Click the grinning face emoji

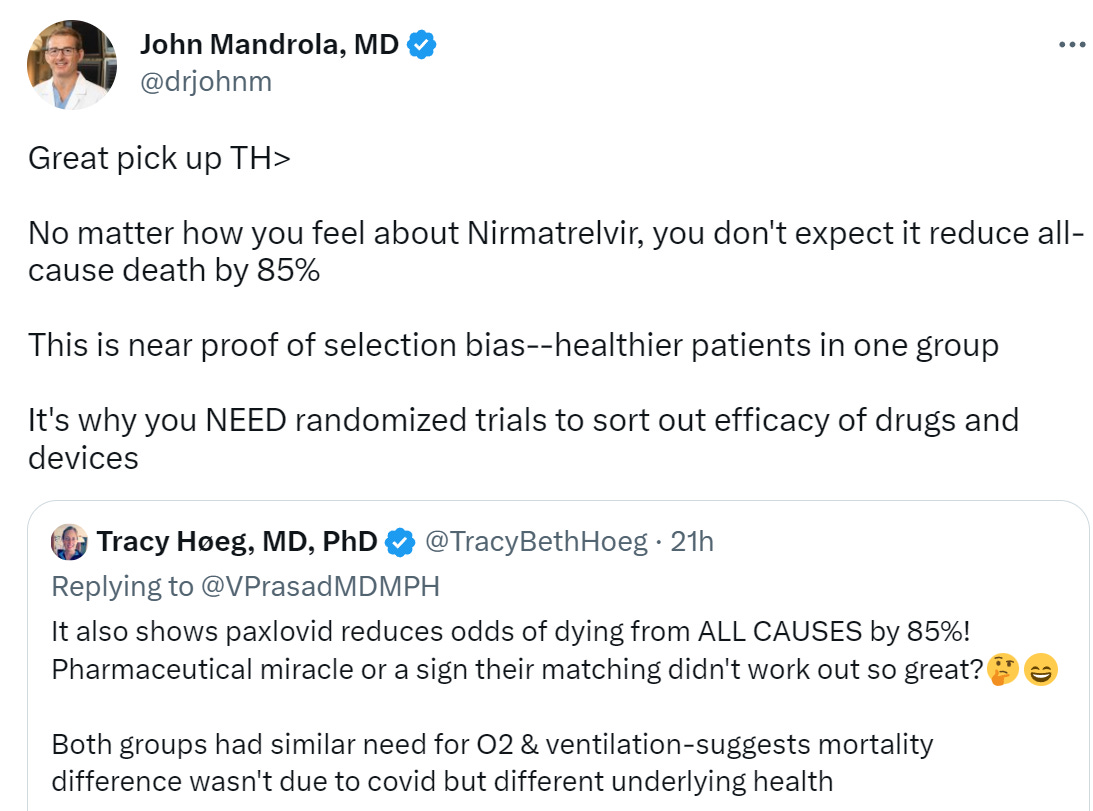pos(1041,670)
